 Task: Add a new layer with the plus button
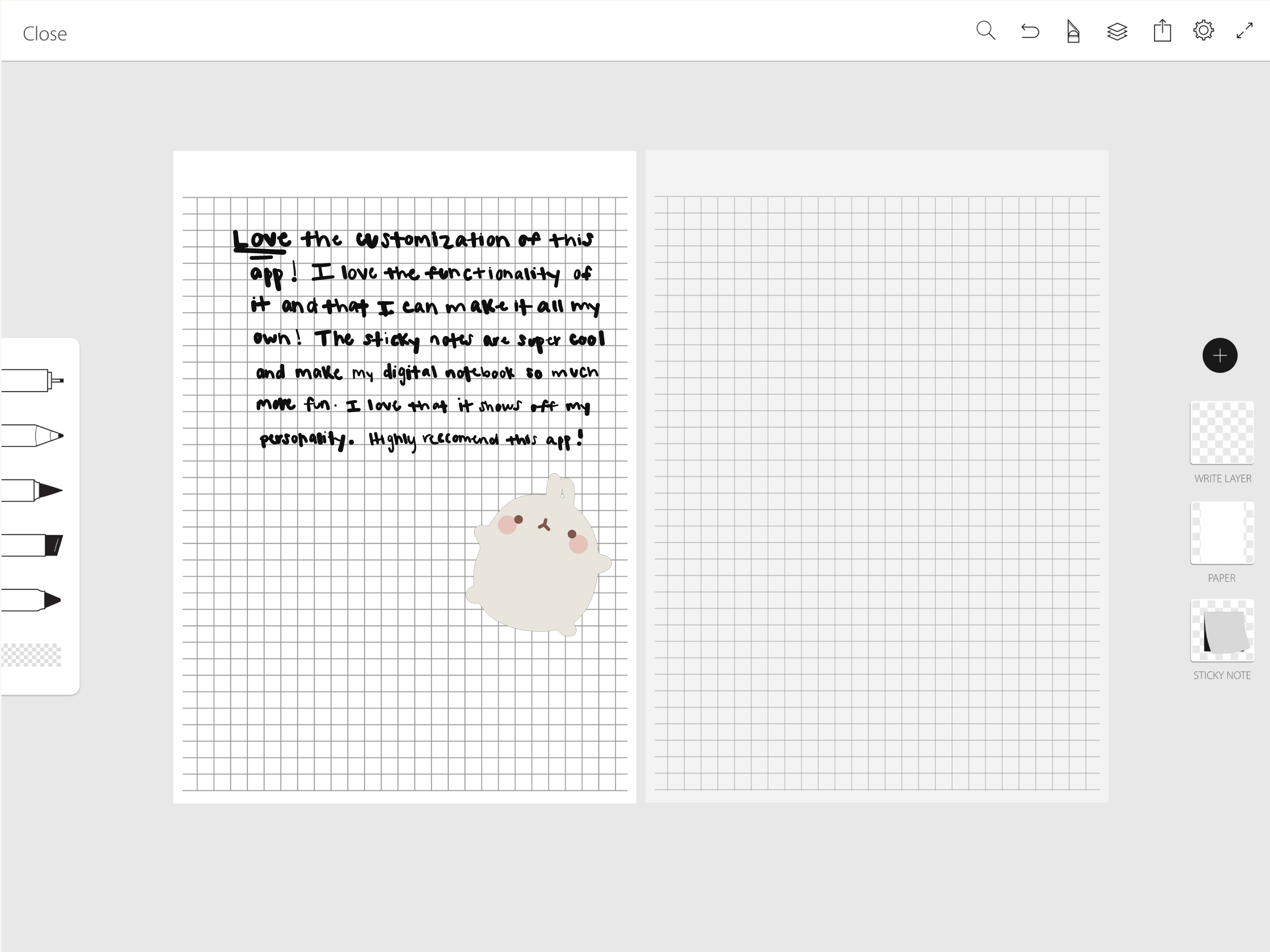tap(1219, 356)
